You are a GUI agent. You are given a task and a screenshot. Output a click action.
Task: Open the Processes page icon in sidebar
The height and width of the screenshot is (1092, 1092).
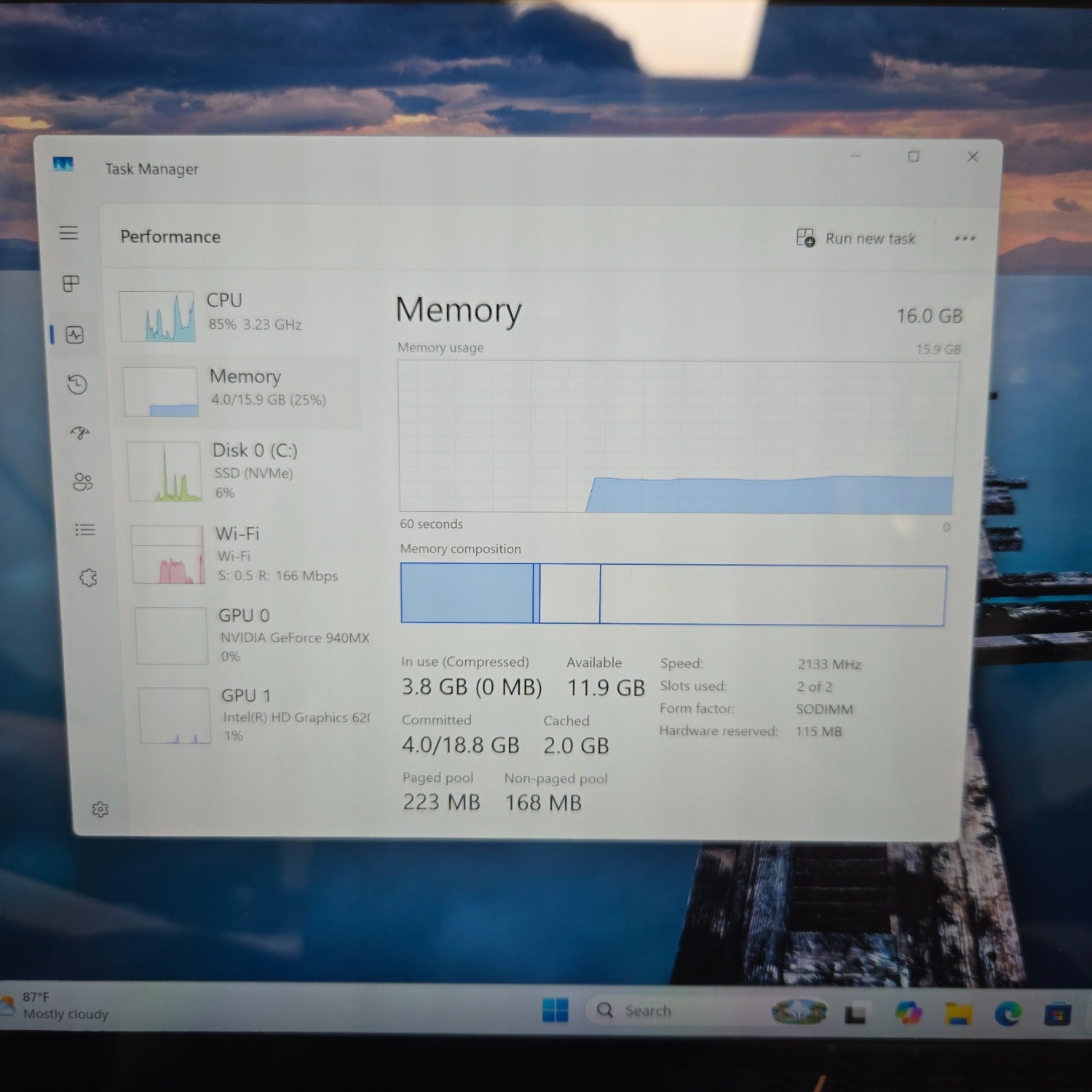[x=71, y=283]
